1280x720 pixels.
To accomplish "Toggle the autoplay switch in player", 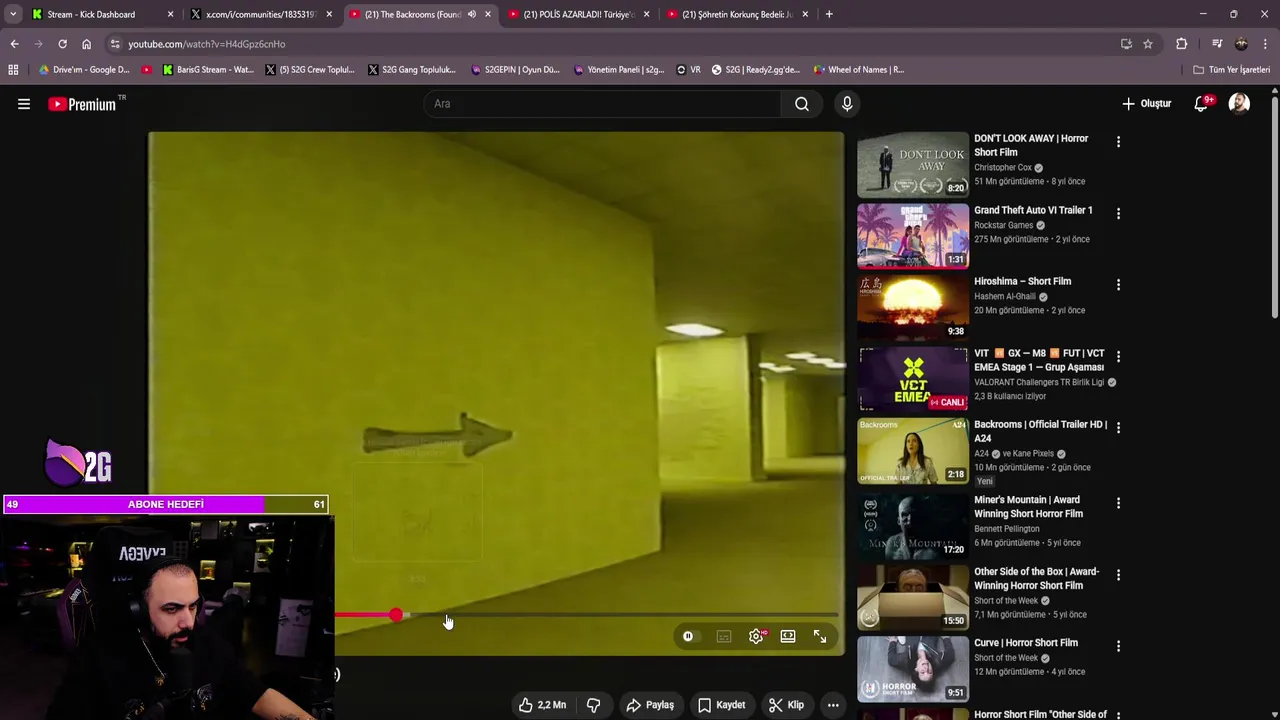I will [x=688, y=636].
